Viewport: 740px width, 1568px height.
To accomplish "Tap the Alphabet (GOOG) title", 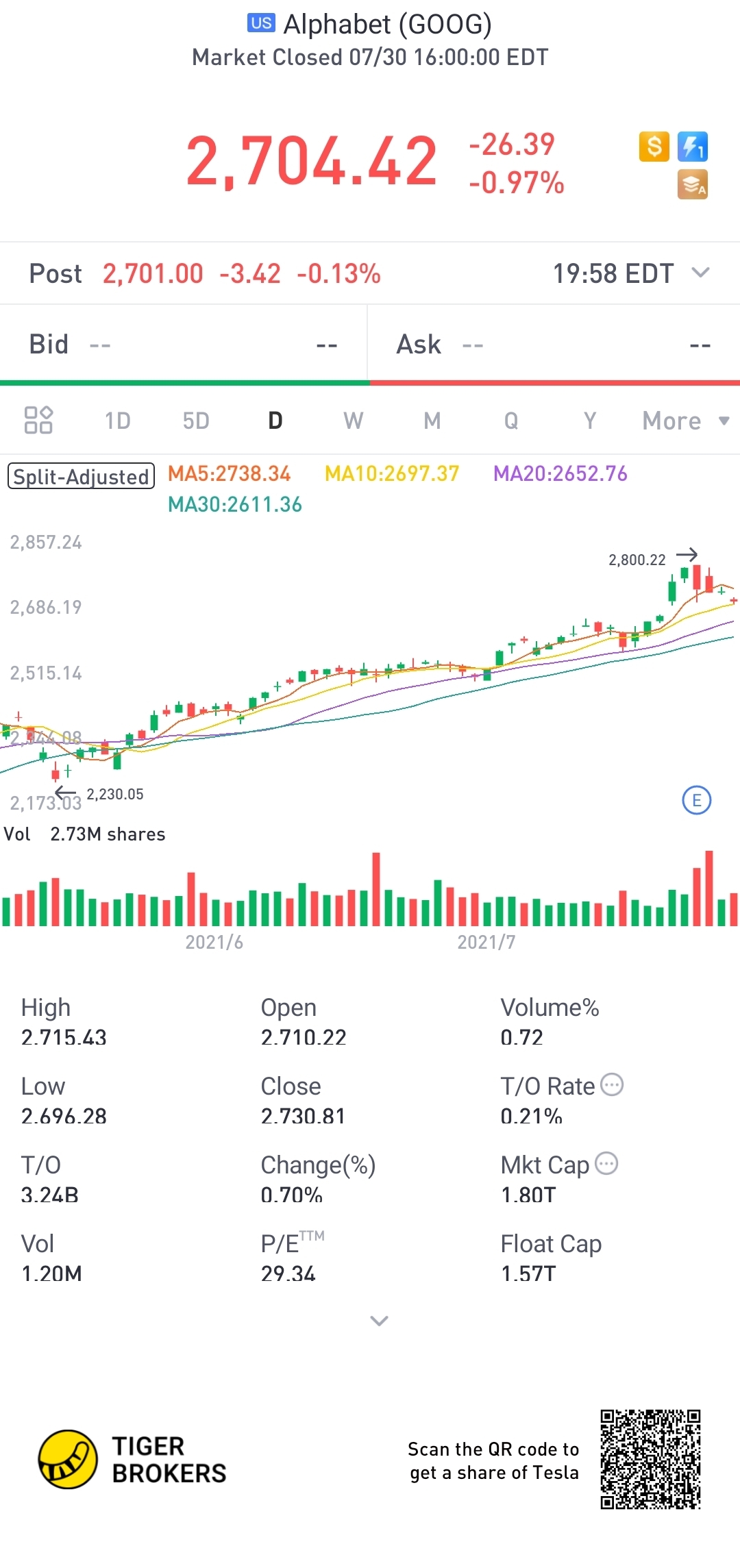I will [x=388, y=24].
